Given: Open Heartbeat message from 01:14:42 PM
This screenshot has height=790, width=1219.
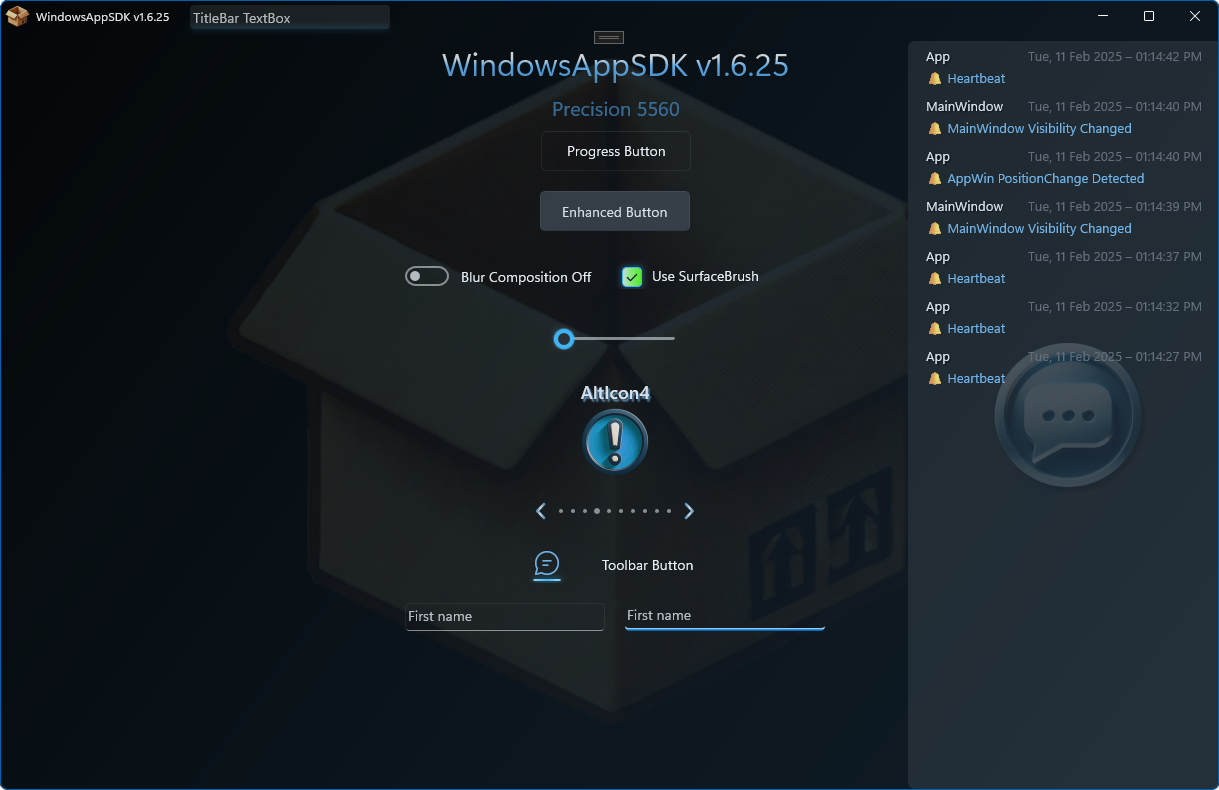Looking at the screenshot, I should (x=977, y=79).
